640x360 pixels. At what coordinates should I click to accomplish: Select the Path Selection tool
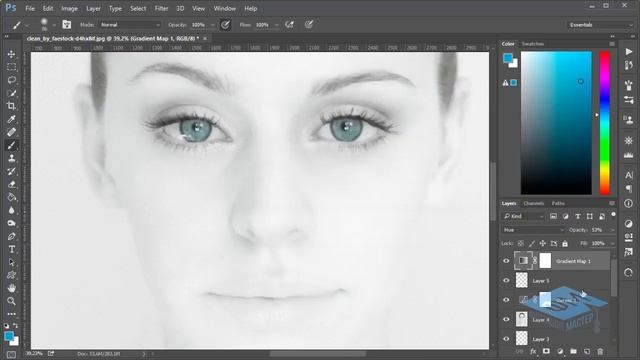11,262
